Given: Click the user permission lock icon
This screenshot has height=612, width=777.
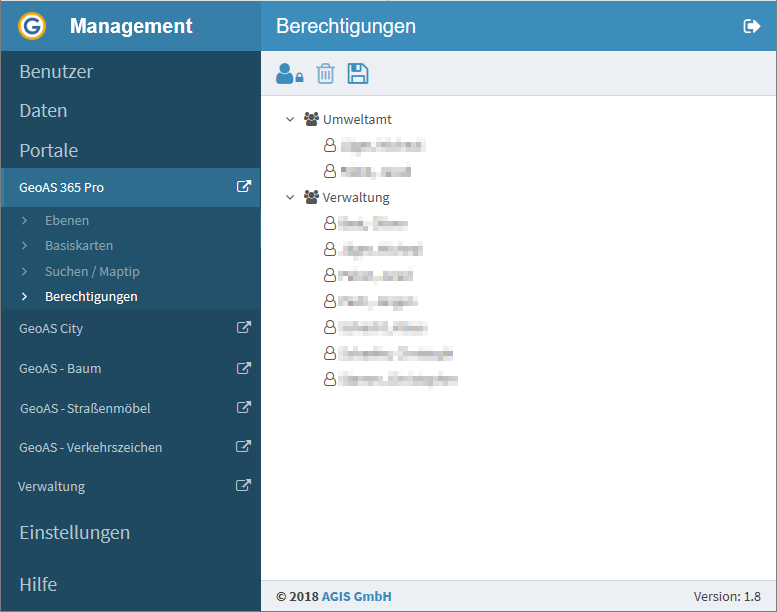Looking at the screenshot, I should click(x=289, y=74).
